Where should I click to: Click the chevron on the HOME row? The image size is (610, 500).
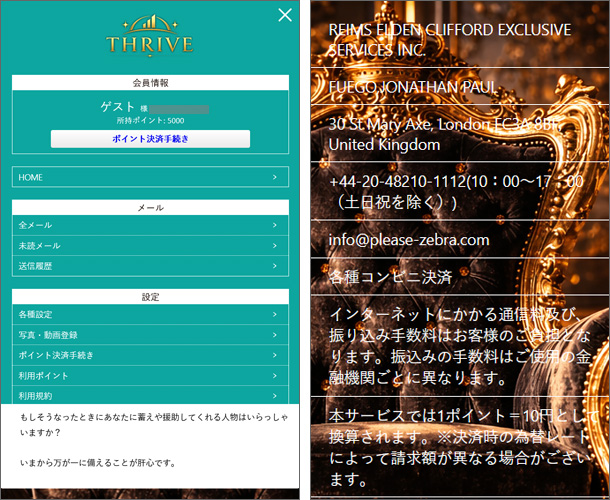275,177
